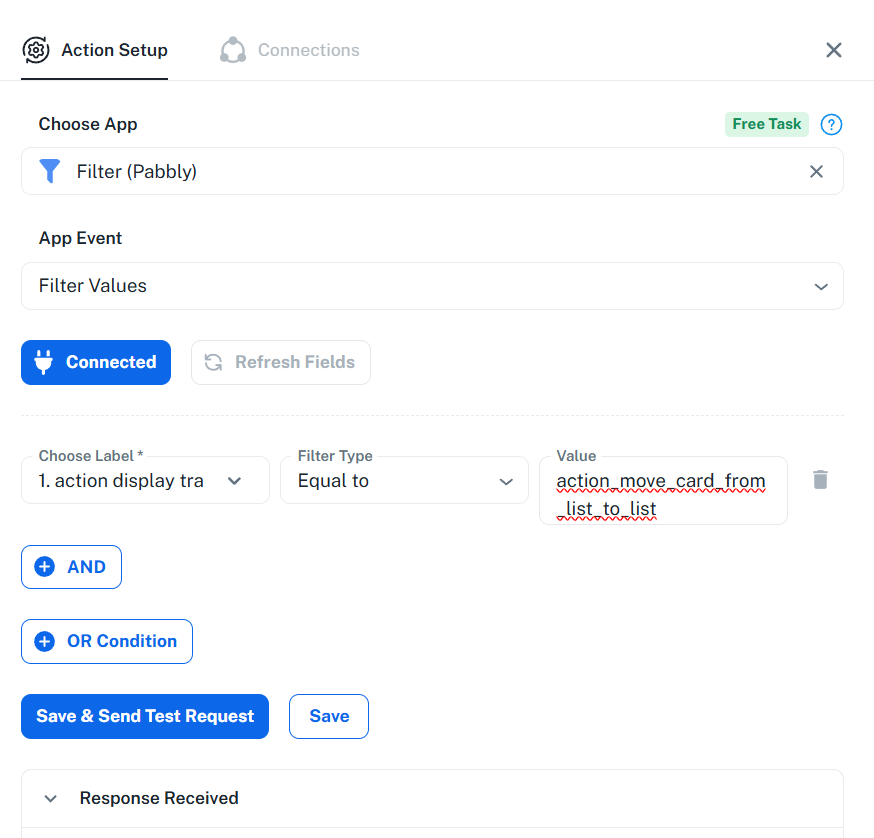The width and height of the screenshot is (874, 838).
Task: Click Save & Send Test Request
Action: [145, 716]
